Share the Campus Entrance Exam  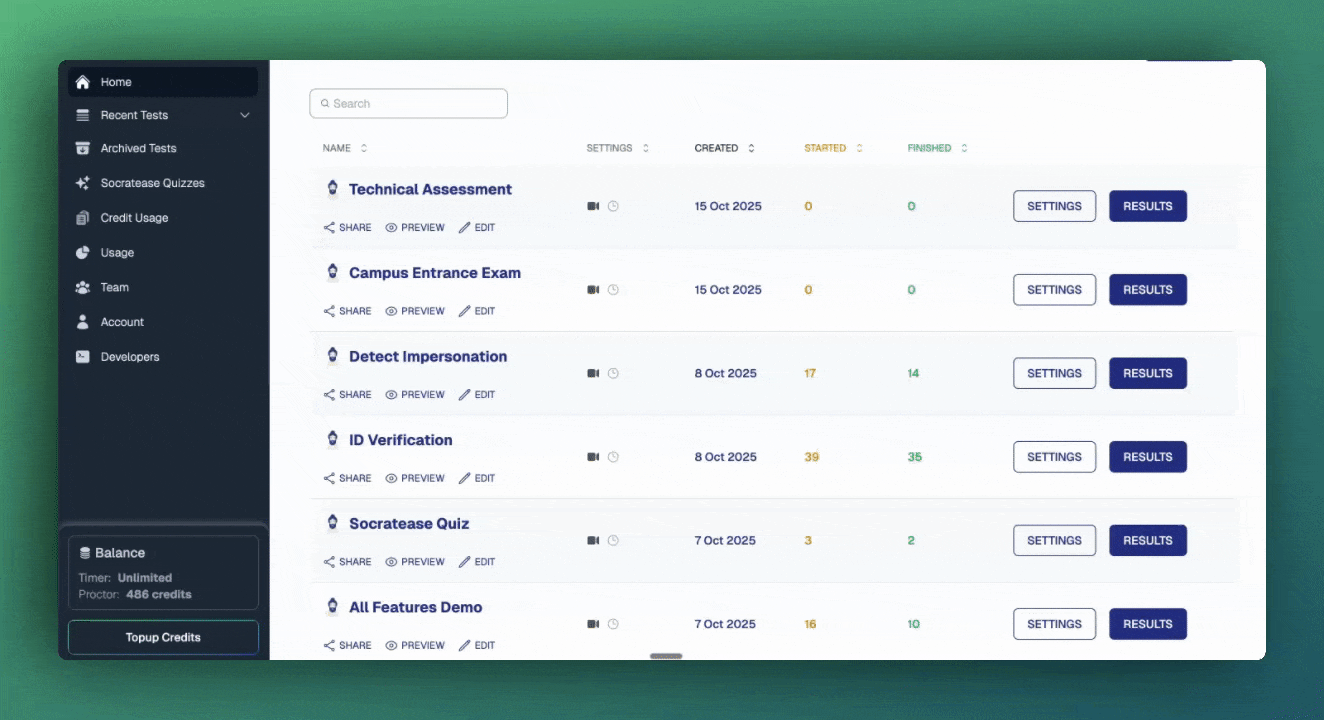coord(347,311)
